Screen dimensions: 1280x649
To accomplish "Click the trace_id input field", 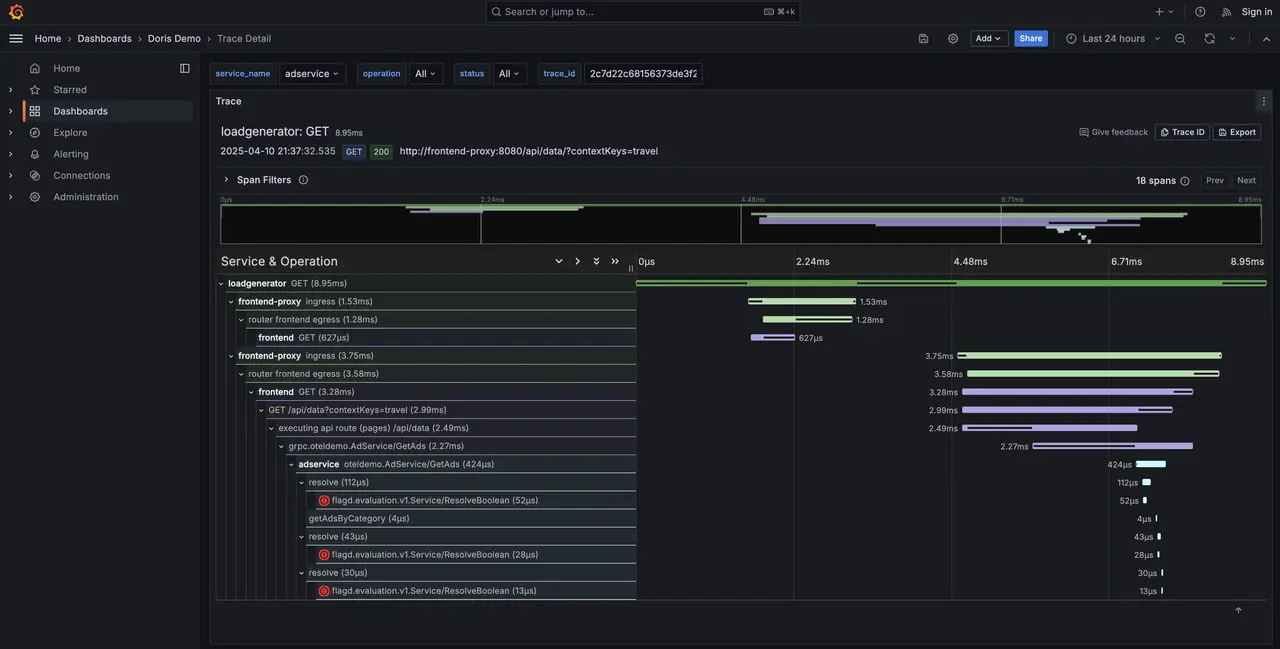I will 643,74.
